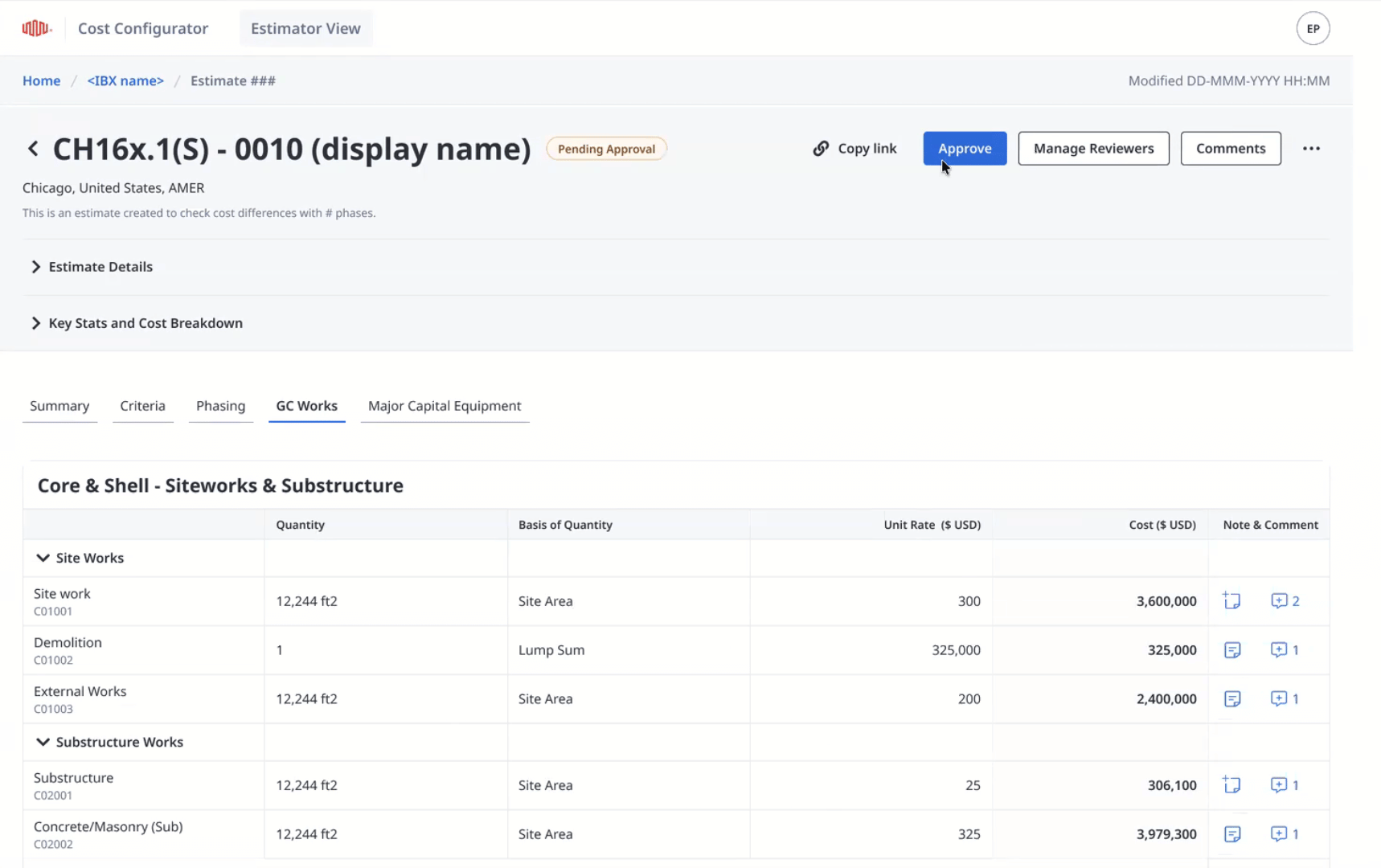Viewport: 1381px width, 868px height.
Task: Click the 3,600,000 cost value
Action: pos(1166,601)
